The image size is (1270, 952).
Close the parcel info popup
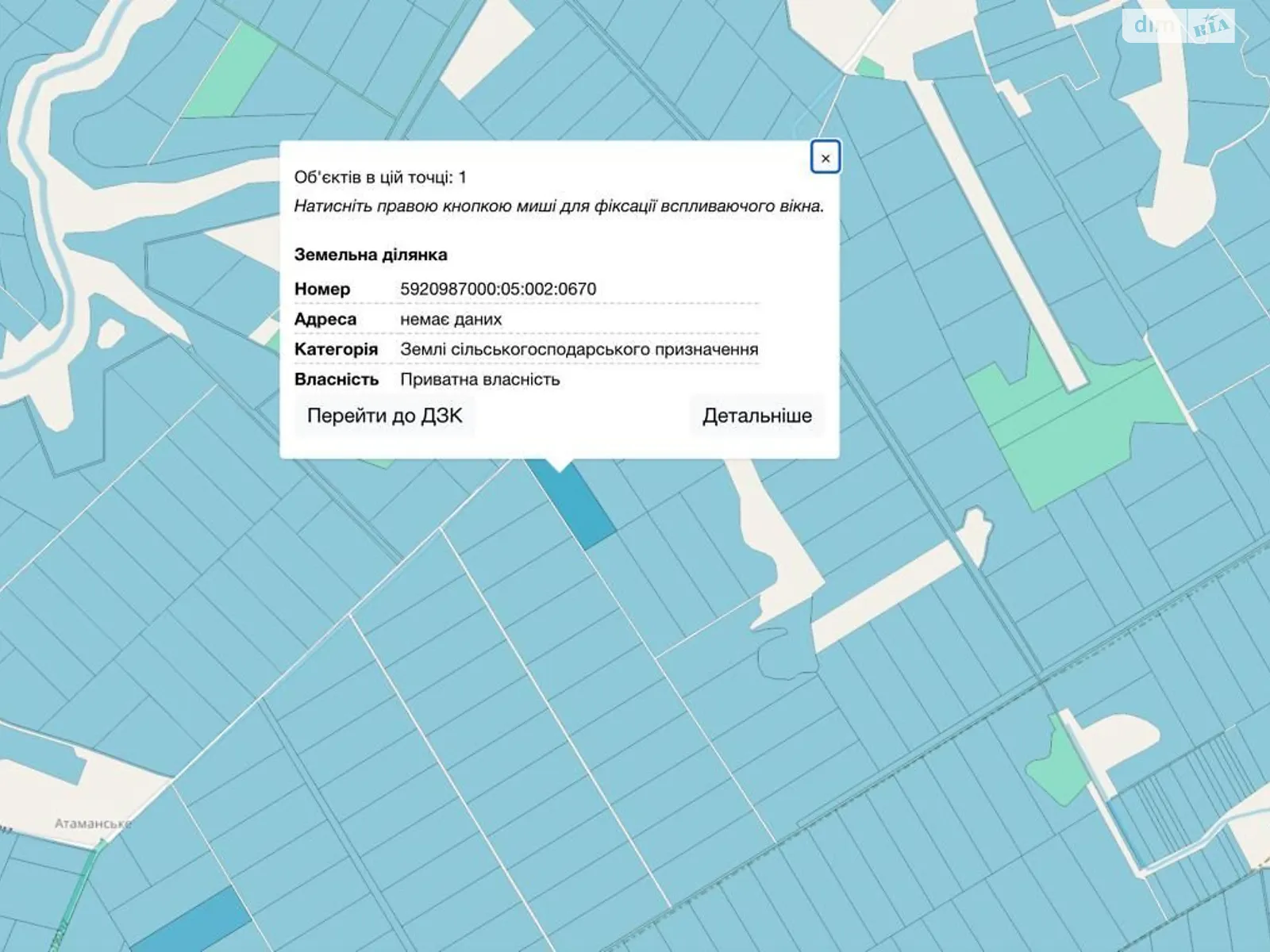(825, 158)
